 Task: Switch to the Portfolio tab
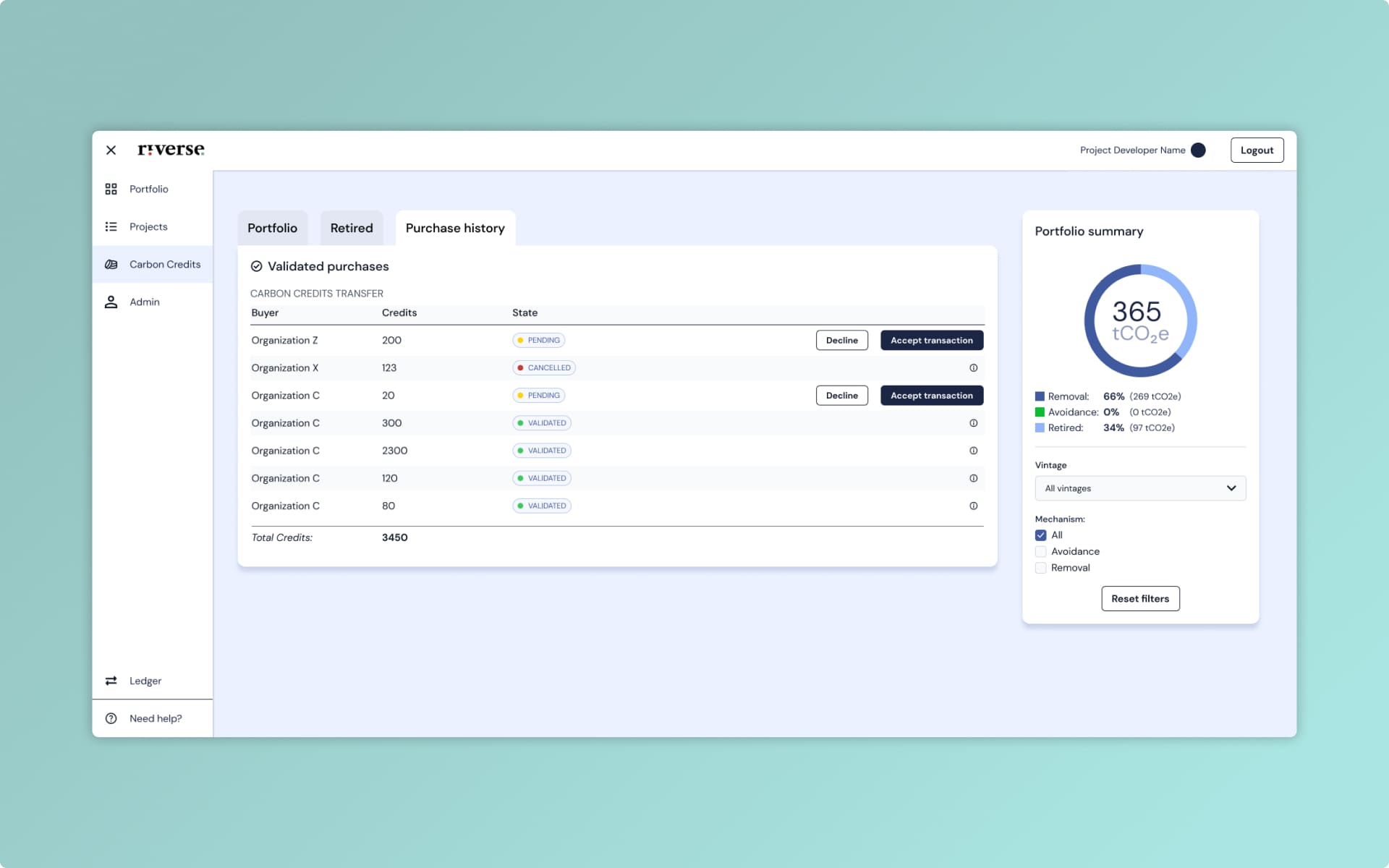pos(272,228)
